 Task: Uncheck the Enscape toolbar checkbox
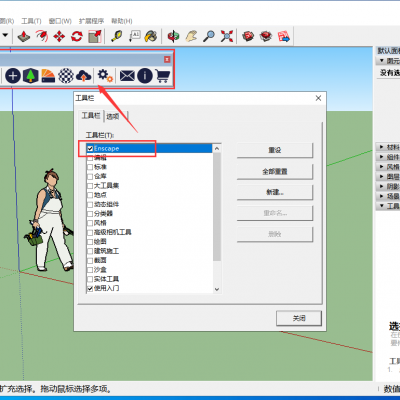90,149
